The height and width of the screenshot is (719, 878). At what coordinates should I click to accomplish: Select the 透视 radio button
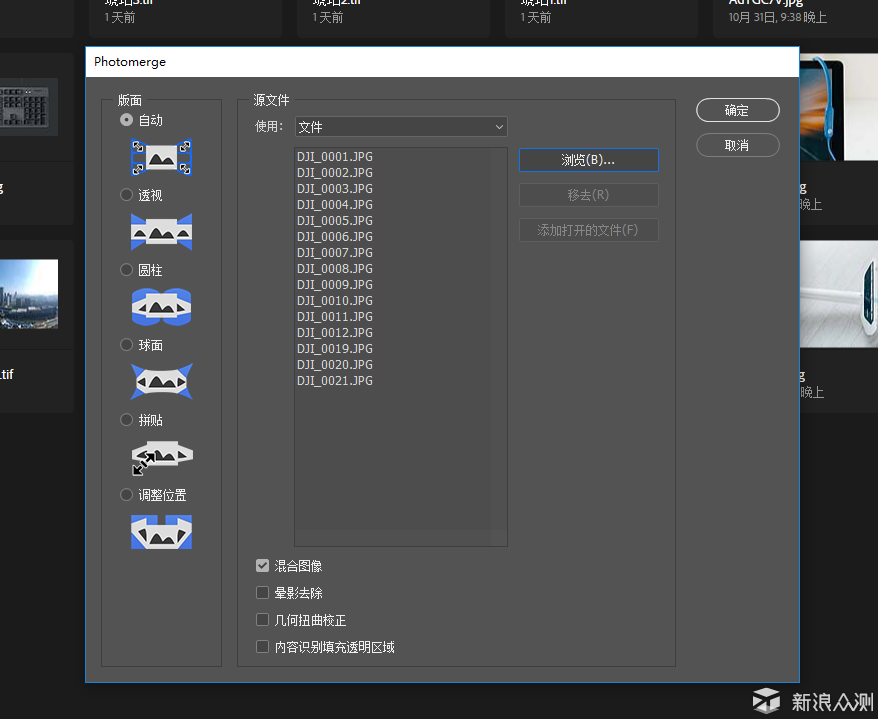pyautogui.click(x=127, y=195)
